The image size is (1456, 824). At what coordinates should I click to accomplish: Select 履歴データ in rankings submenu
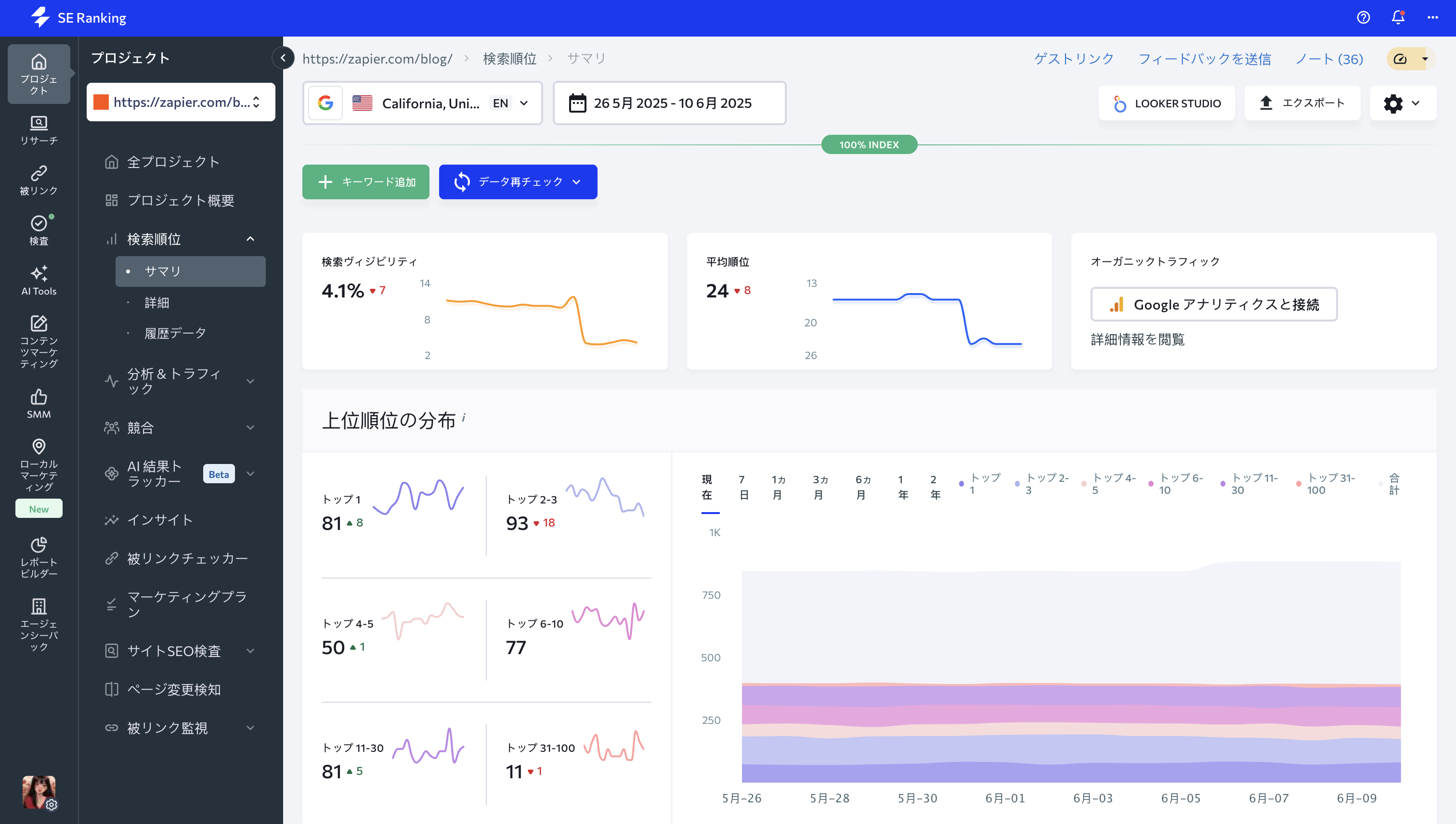[x=175, y=333]
